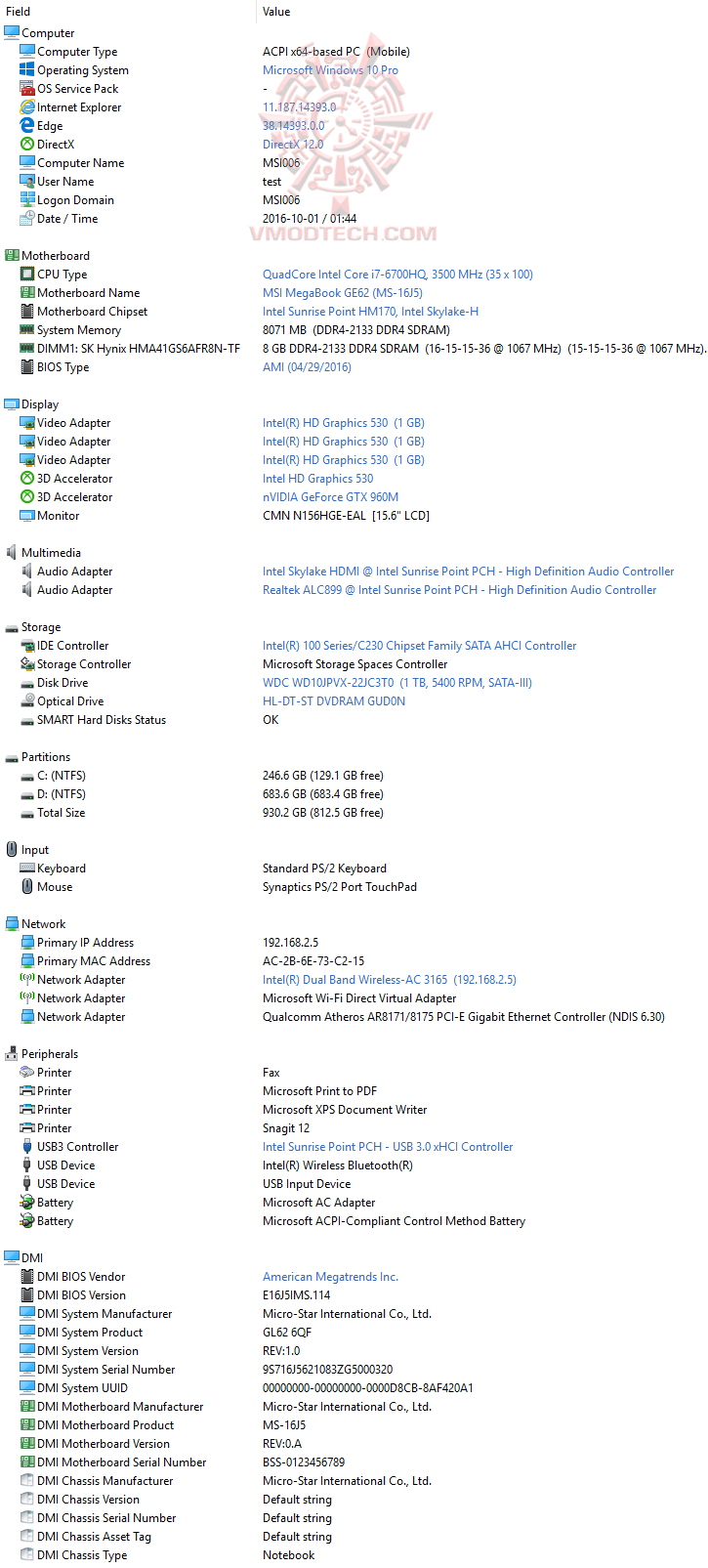The image size is (708, 1568).
Task: Click the System Memory icon
Action: tap(27, 329)
